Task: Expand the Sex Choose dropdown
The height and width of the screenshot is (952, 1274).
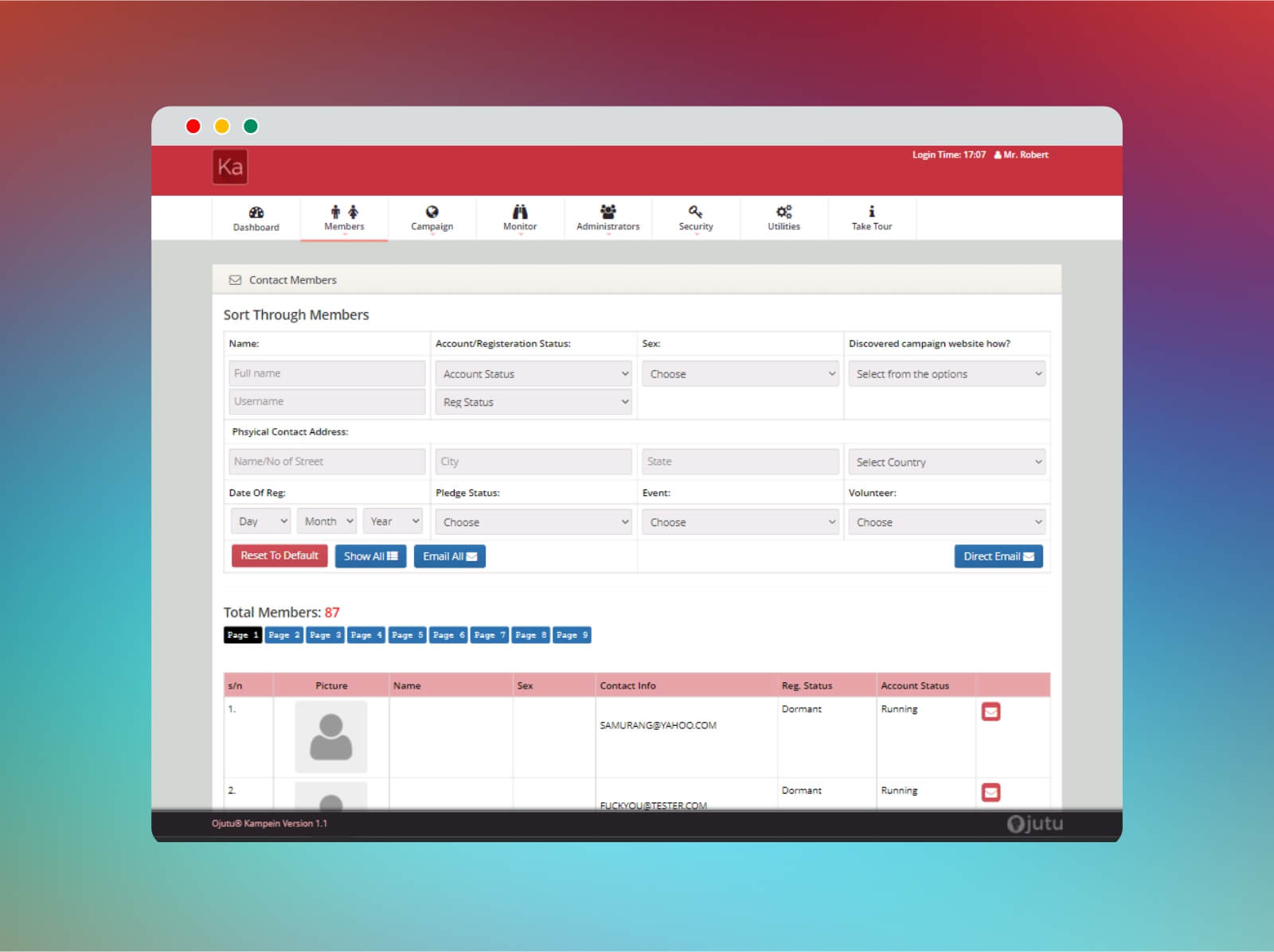Action: pos(741,374)
